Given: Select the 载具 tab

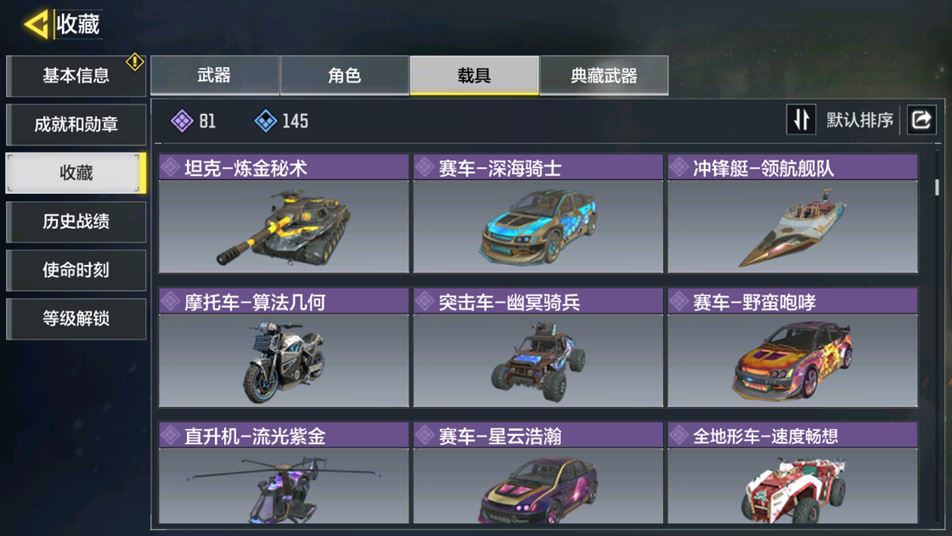Looking at the screenshot, I should point(474,75).
